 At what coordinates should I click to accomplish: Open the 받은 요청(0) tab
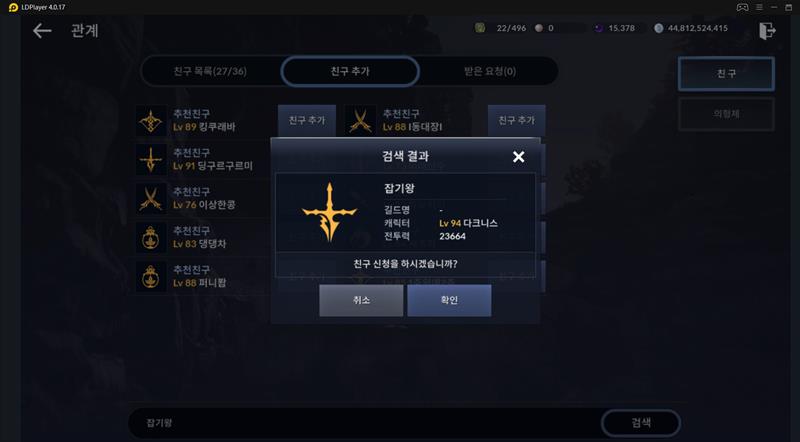(490, 71)
